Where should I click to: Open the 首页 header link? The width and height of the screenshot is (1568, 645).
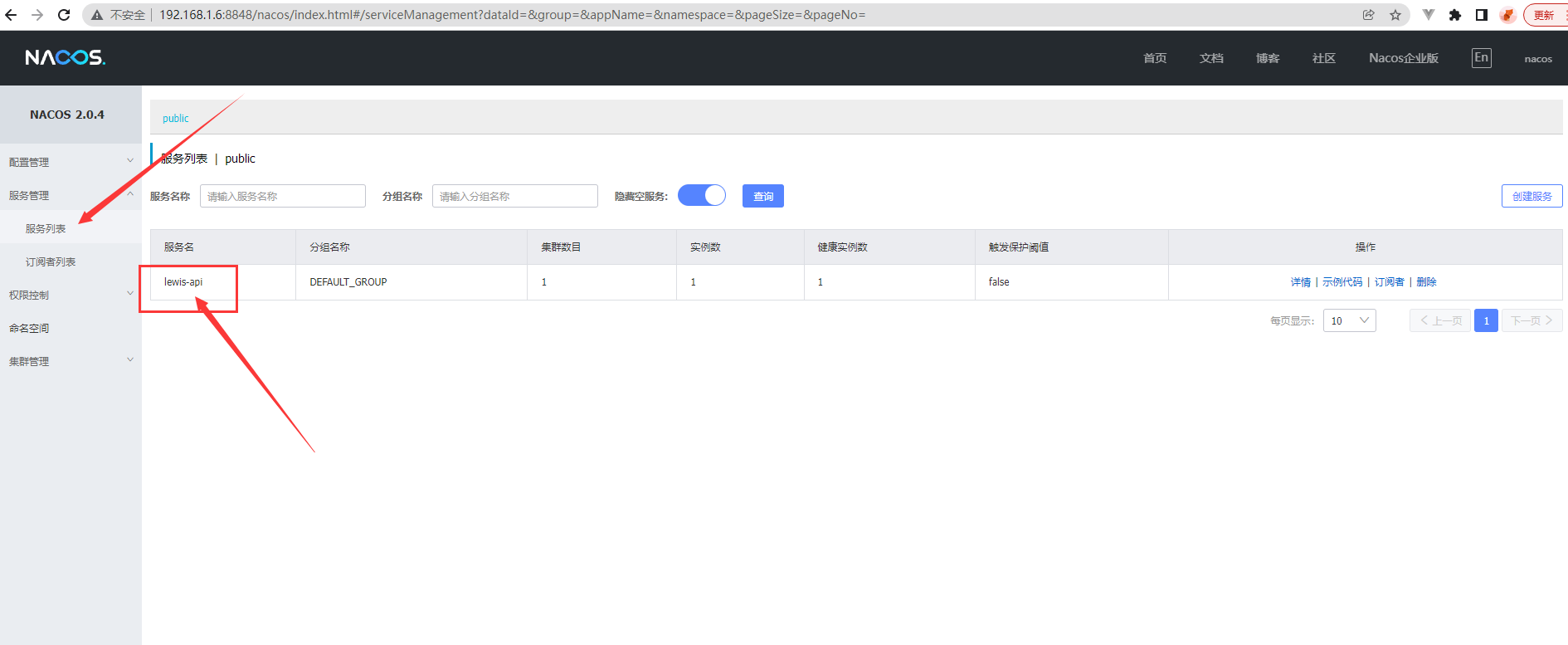1155,58
